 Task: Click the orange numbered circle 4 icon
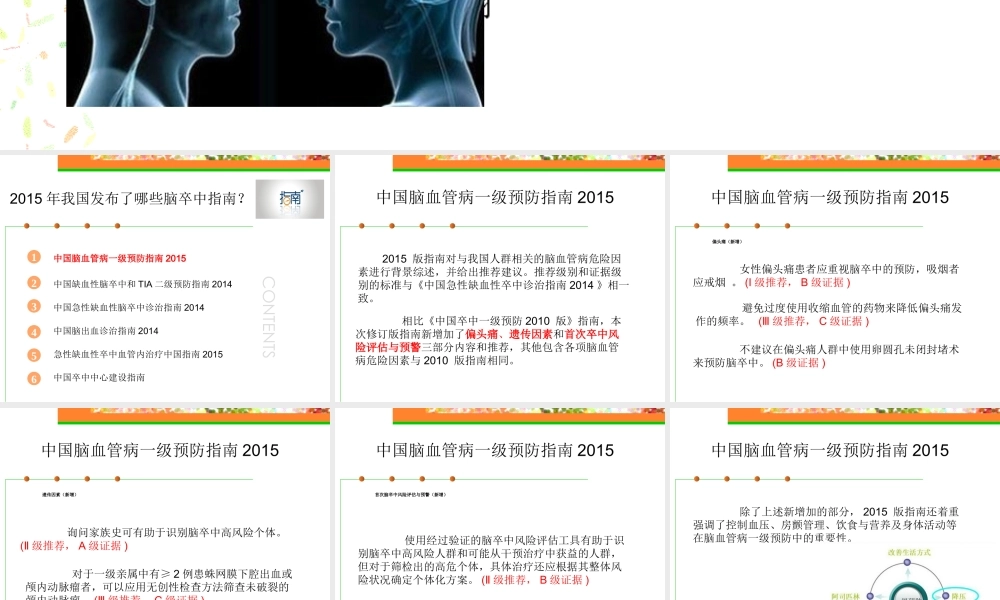[x=34, y=330]
